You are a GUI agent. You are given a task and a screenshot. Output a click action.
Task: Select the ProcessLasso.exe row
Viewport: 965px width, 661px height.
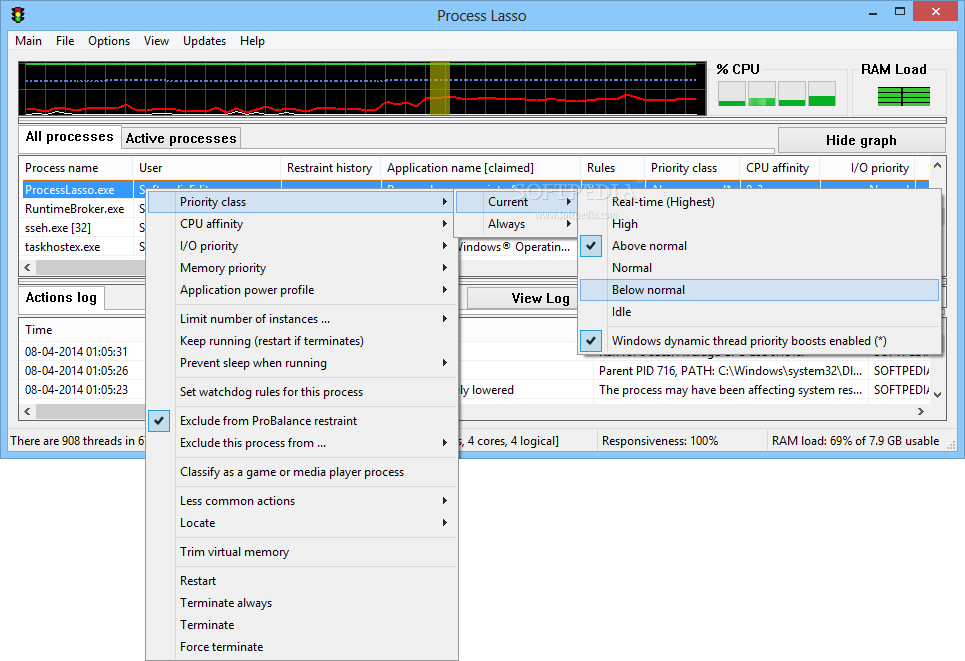pyautogui.click(x=78, y=190)
